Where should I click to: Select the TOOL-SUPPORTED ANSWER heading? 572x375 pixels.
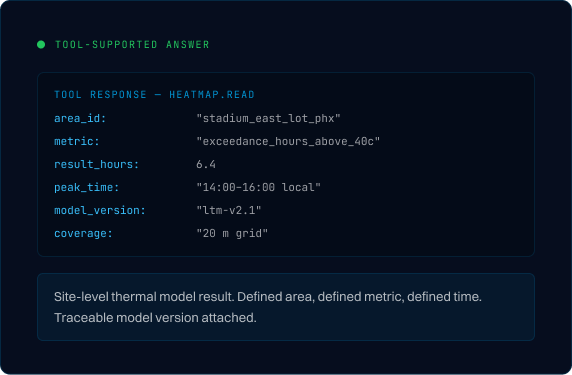point(132,45)
